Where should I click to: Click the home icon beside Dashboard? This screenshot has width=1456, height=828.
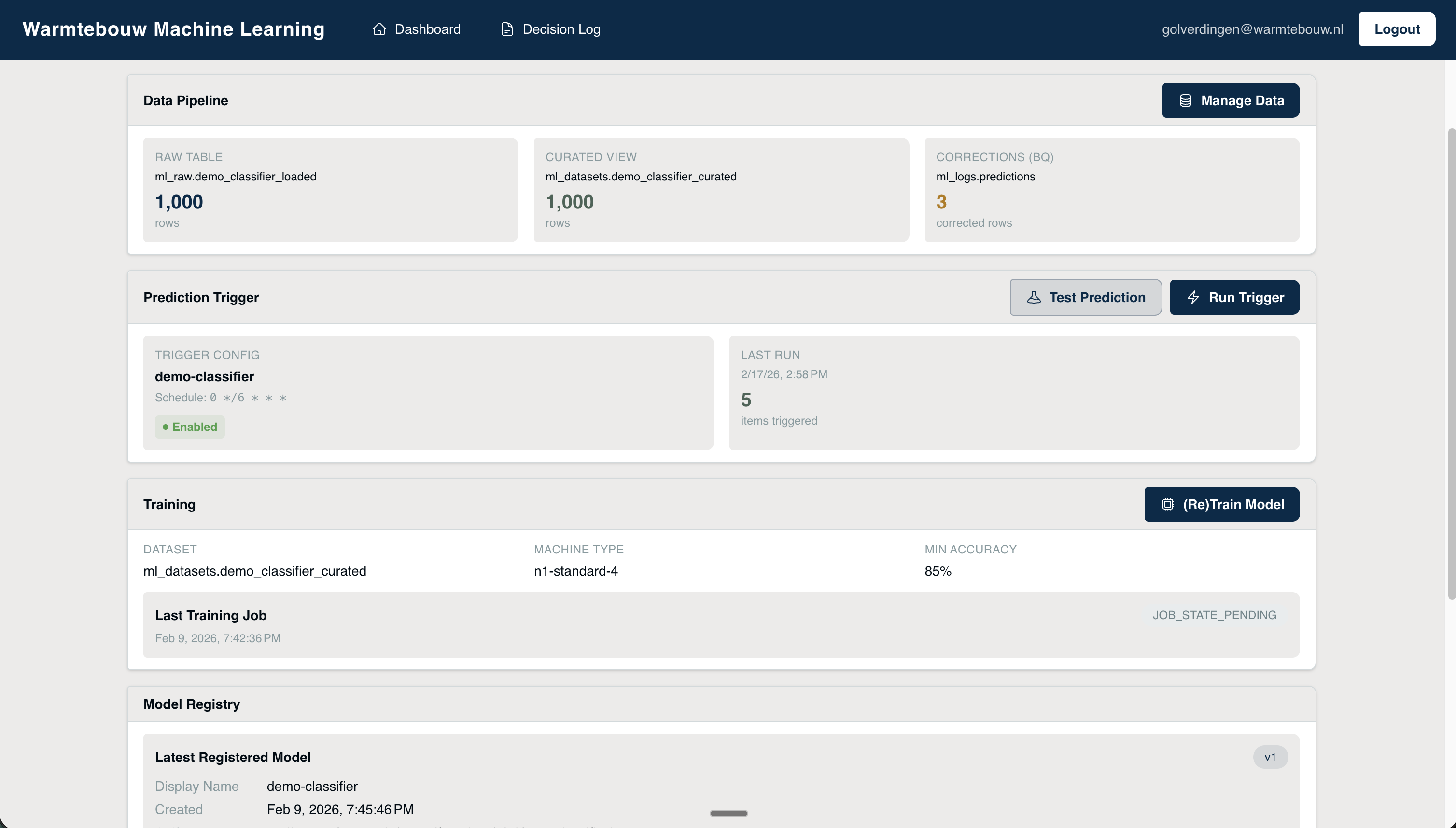point(379,29)
